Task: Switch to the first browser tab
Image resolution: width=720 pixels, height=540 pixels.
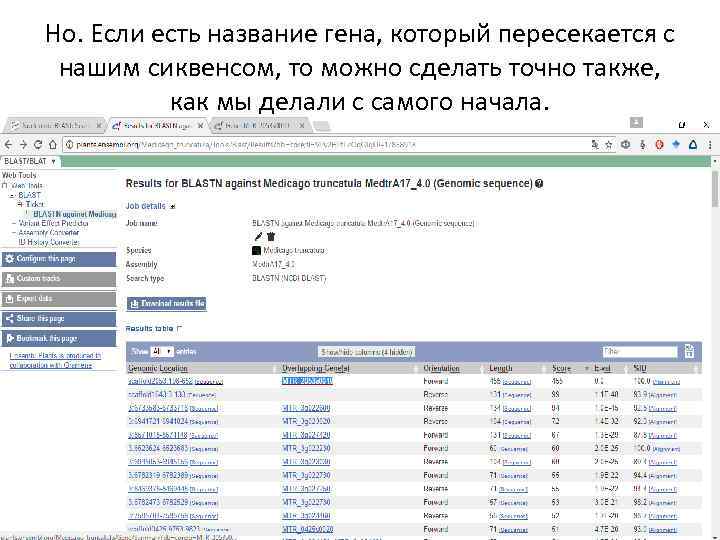Action: (x=54, y=125)
